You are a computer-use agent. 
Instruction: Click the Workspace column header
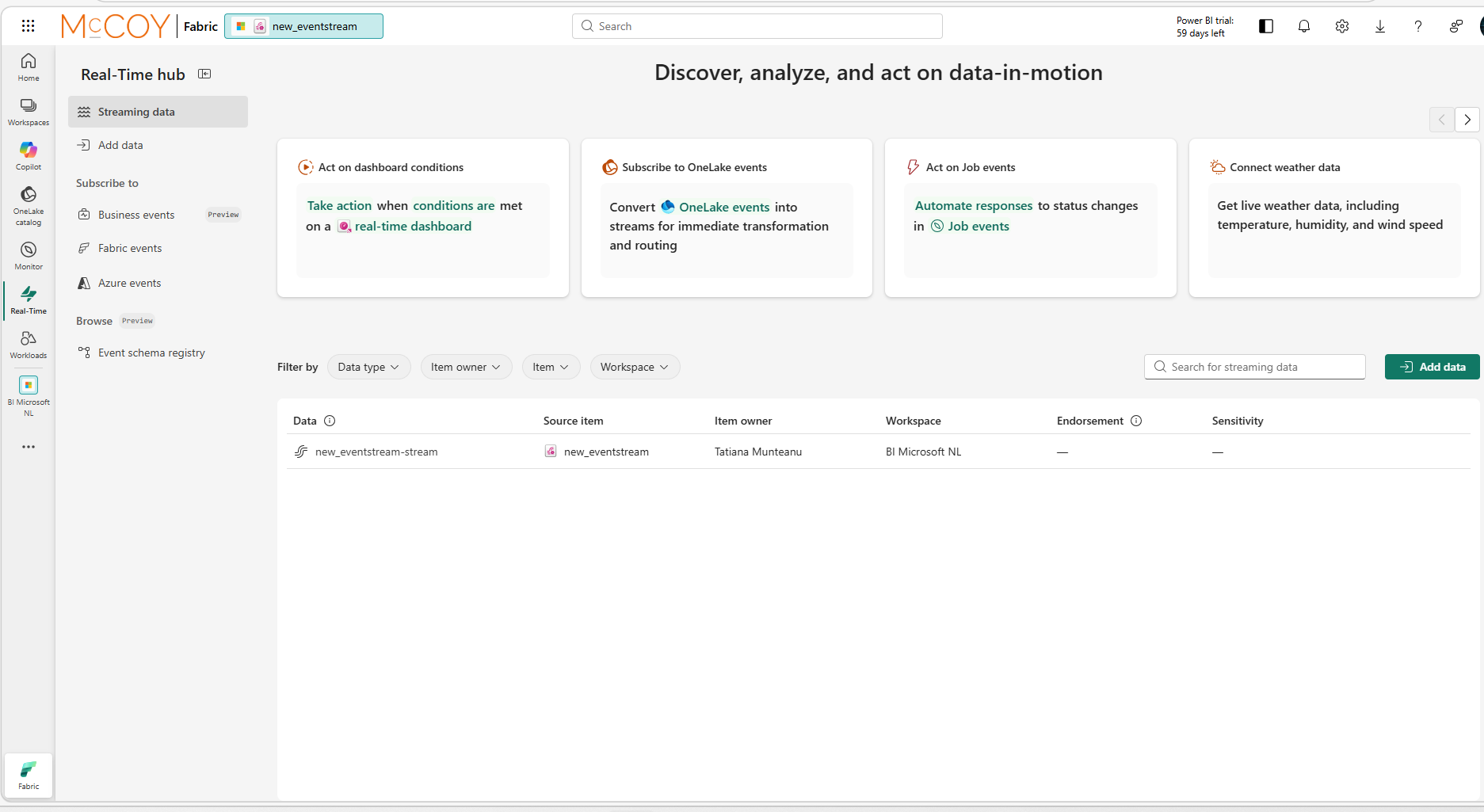pyautogui.click(x=914, y=421)
